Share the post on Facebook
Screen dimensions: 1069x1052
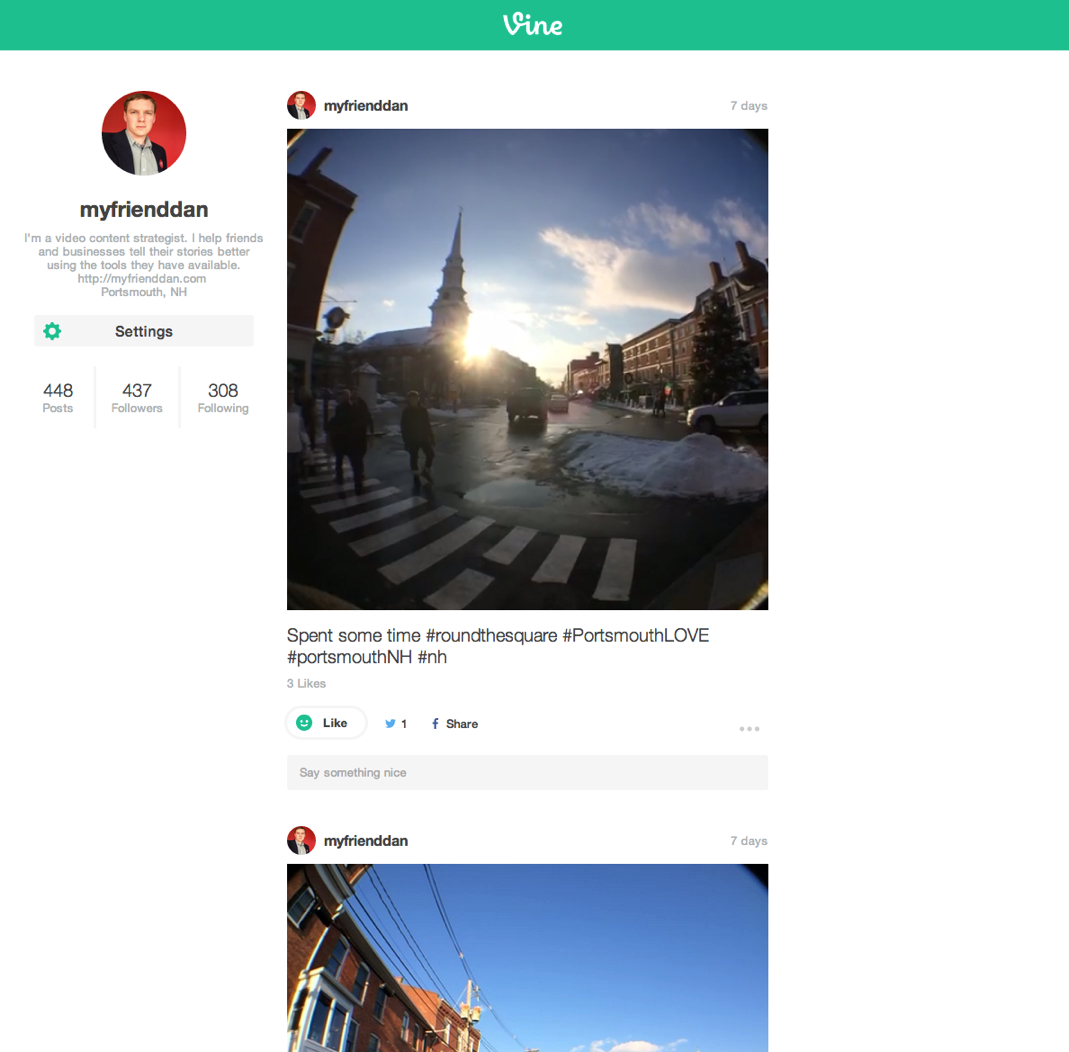point(454,724)
